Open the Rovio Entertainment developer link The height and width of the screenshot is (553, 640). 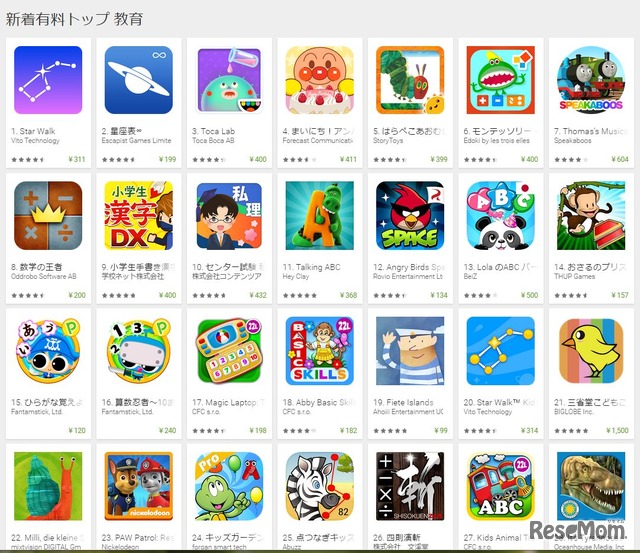coord(408,276)
